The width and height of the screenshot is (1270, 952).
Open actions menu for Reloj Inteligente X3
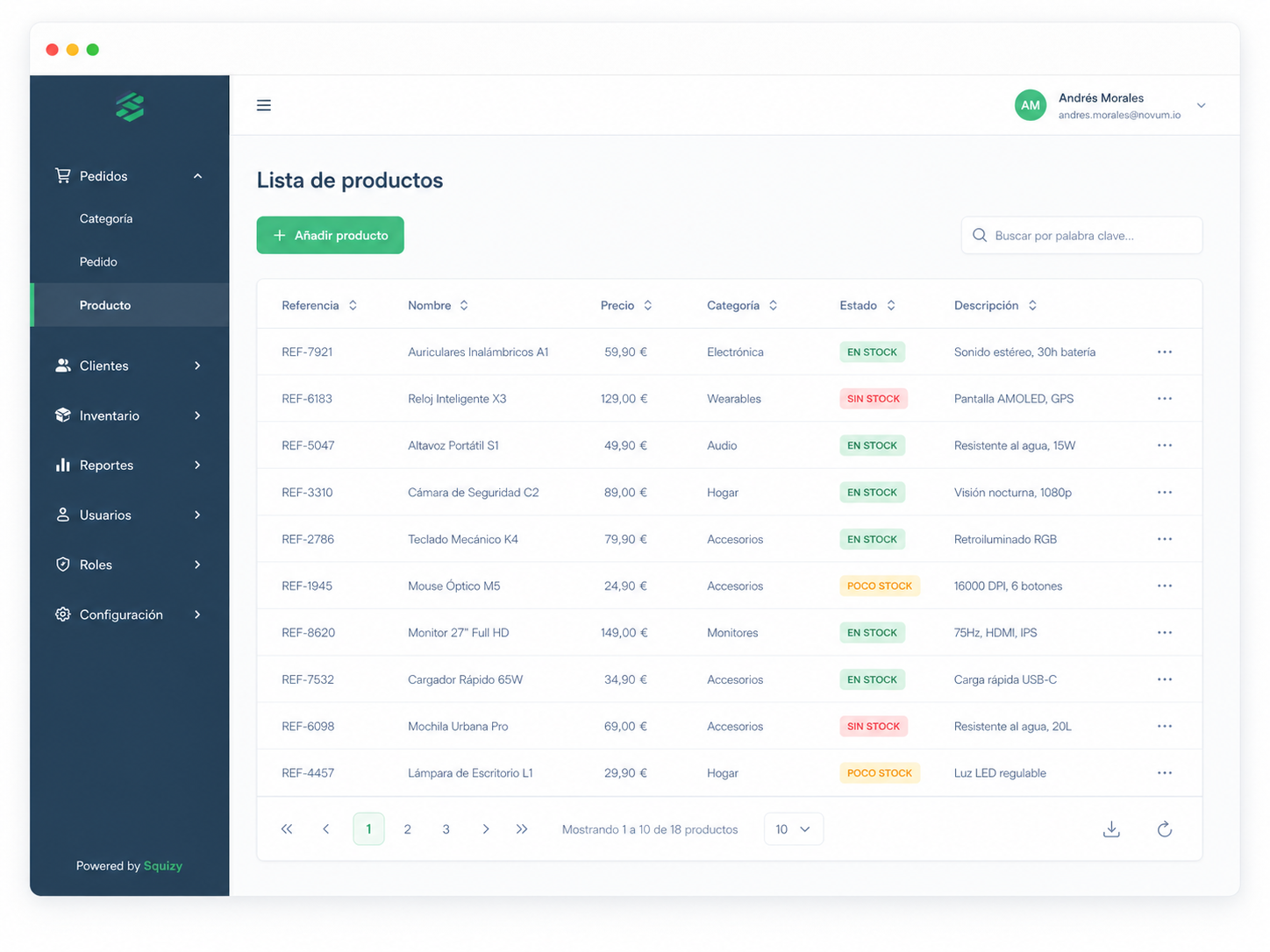click(x=1164, y=398)
